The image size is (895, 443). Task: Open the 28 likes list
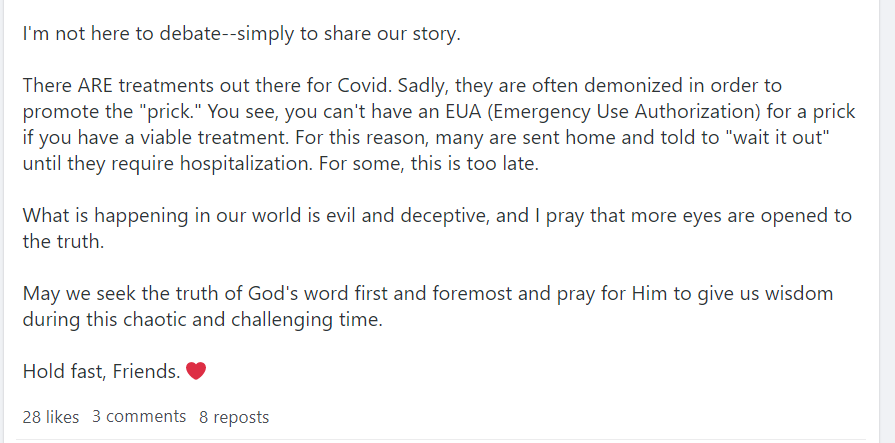click(x=50, y=417)
